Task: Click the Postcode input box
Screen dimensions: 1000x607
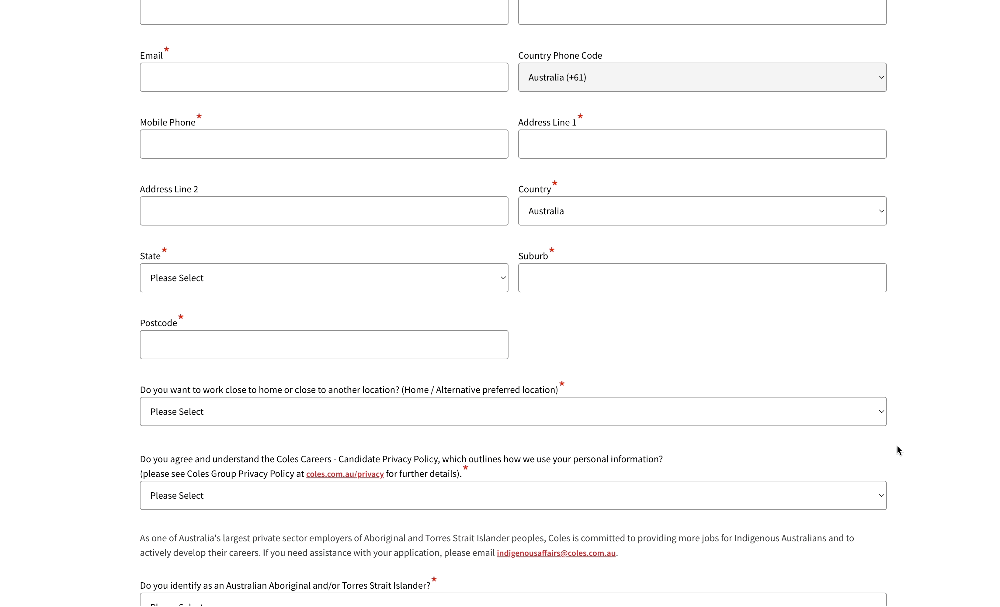Action: click(x=324, y=345)
